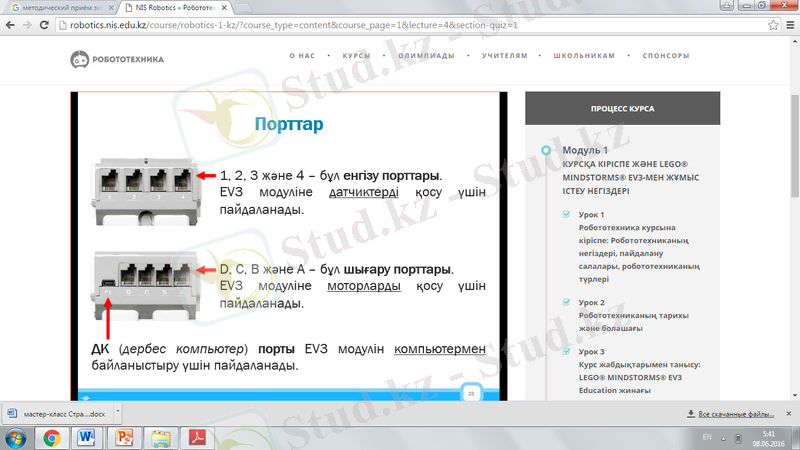Launch PowerPoint from the taskbar

point(125,437)
